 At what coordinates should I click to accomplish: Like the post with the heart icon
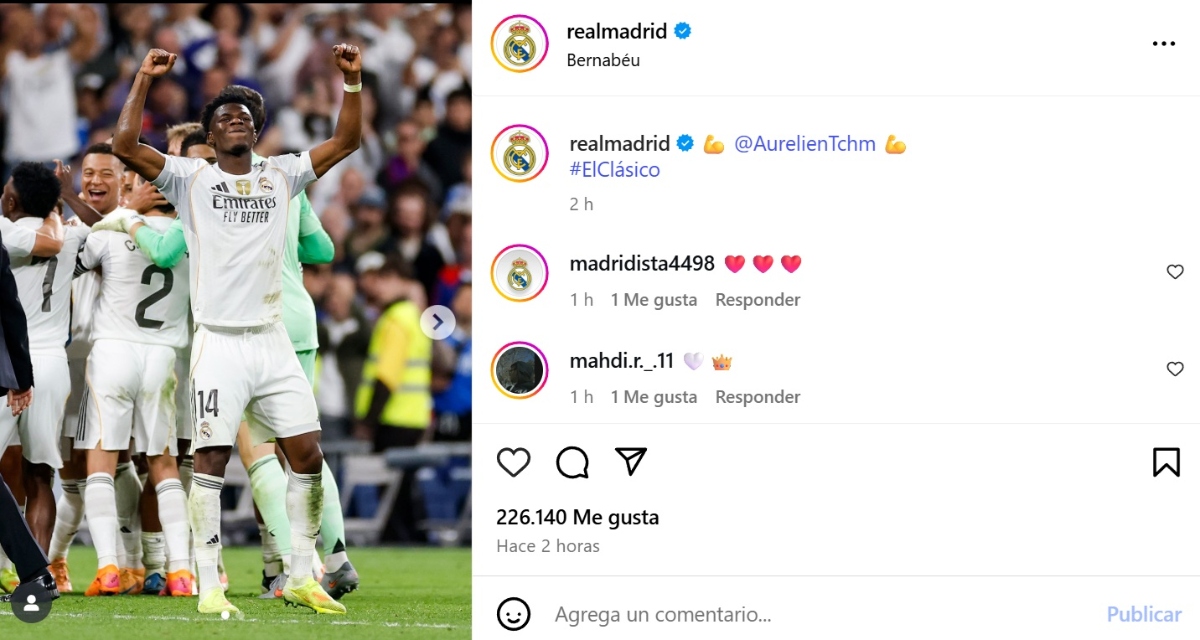[514, 462]
